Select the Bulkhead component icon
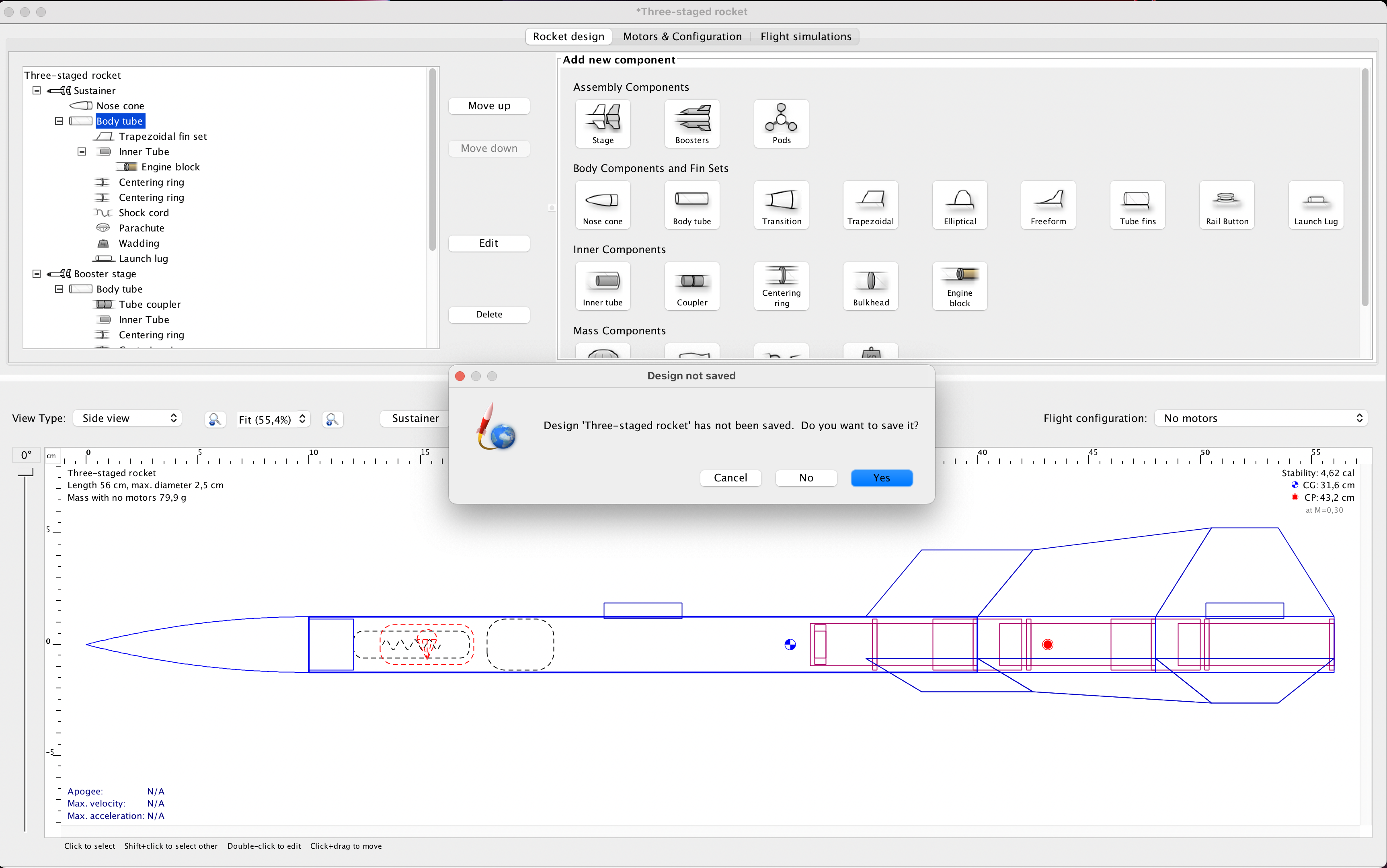 tap(870, 287)
